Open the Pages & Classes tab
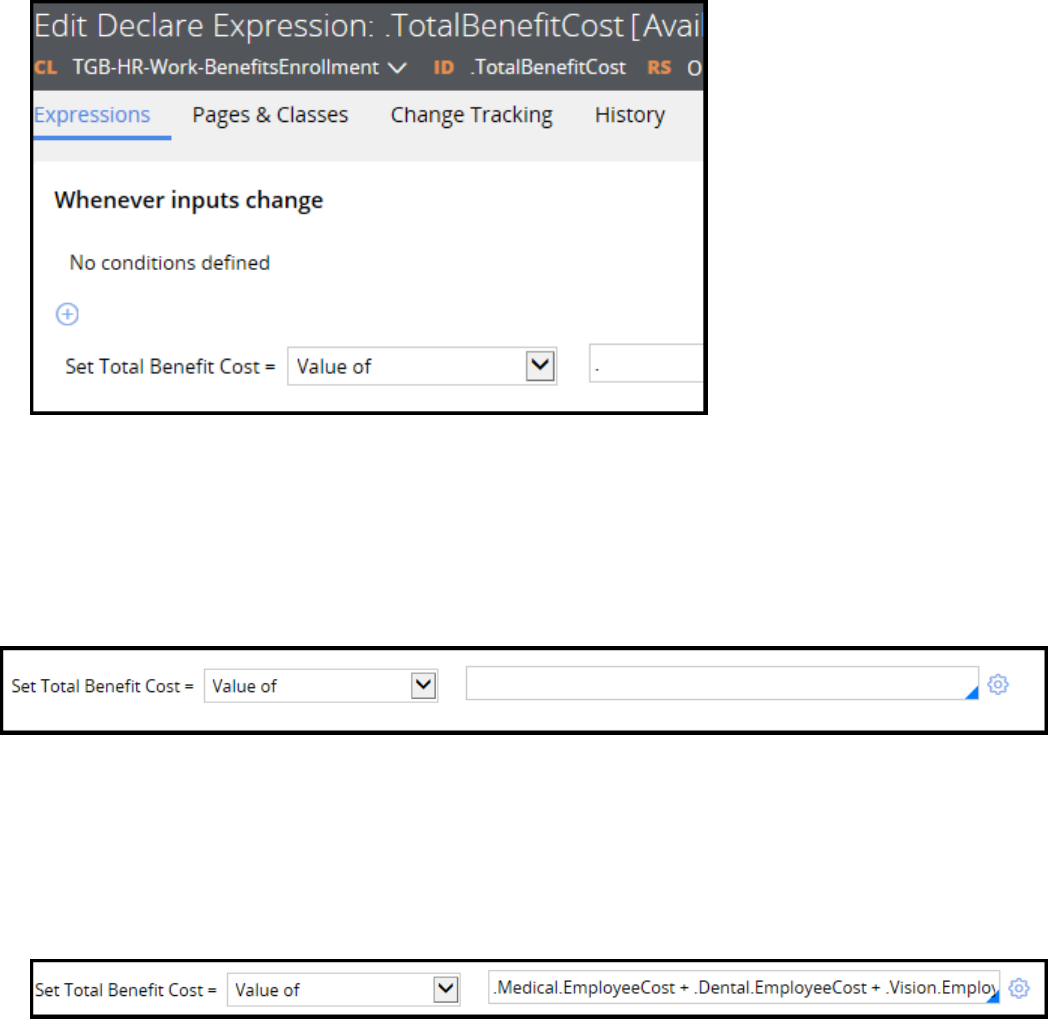This screenshot has height=1019, width=1048. 270,115
